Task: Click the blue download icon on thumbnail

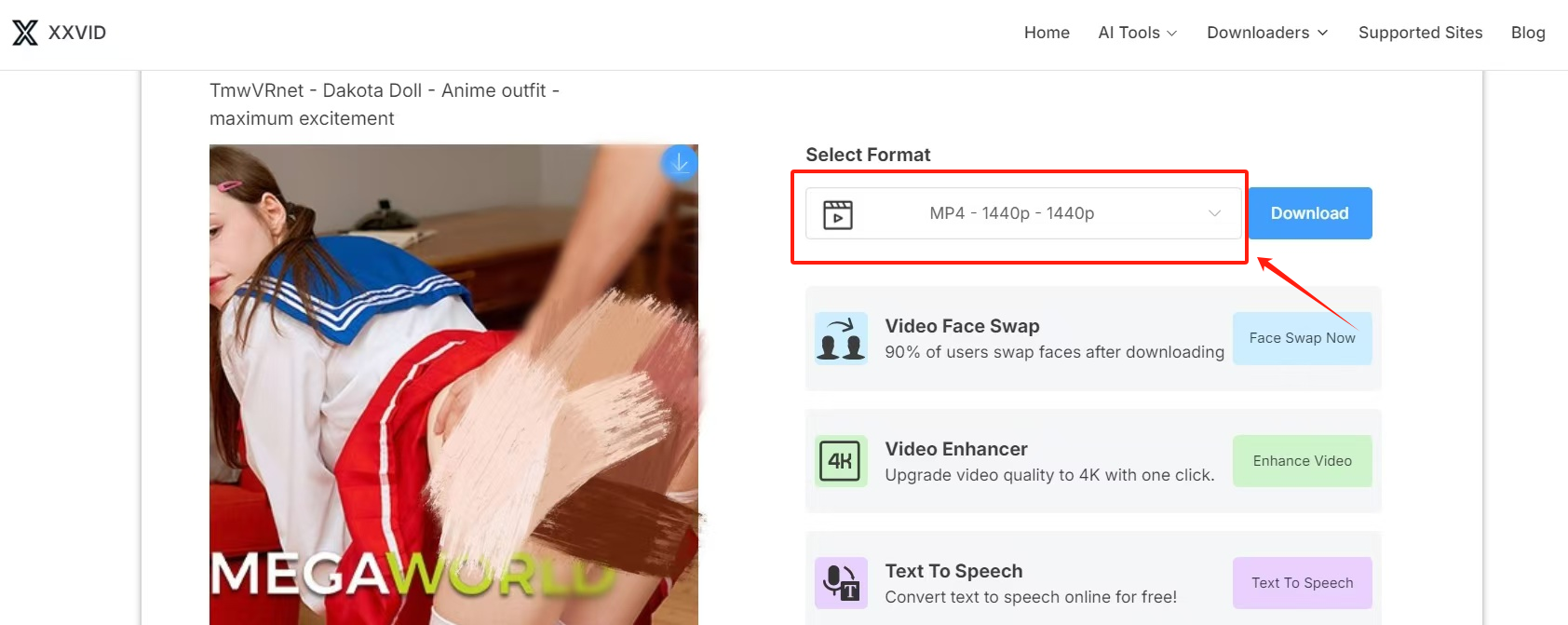Action: (x=680, y=164)
